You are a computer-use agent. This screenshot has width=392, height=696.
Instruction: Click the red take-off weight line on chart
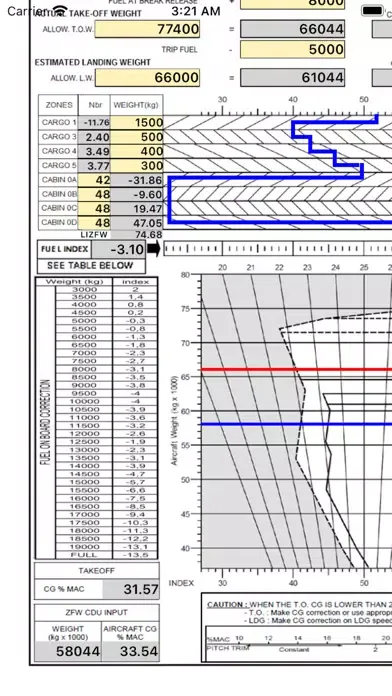[x=297, y=369]
